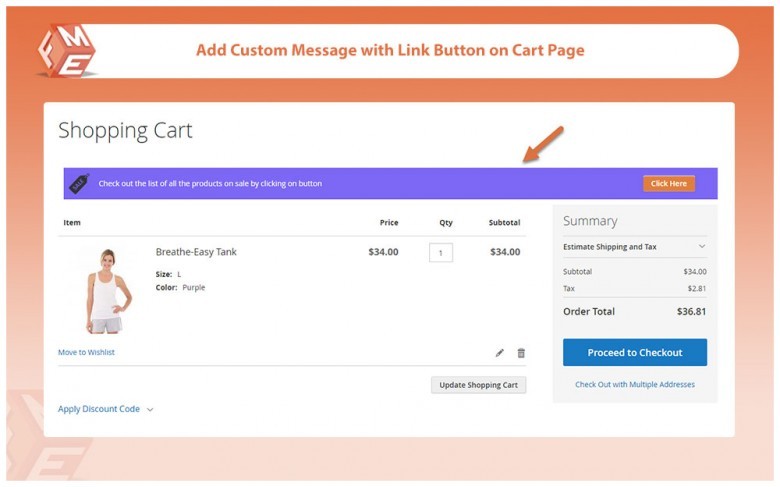This screenshot has width=780, height=487.
Task: Click the orange arrow pointing at the banner
Action: click(x=543, y=145)
